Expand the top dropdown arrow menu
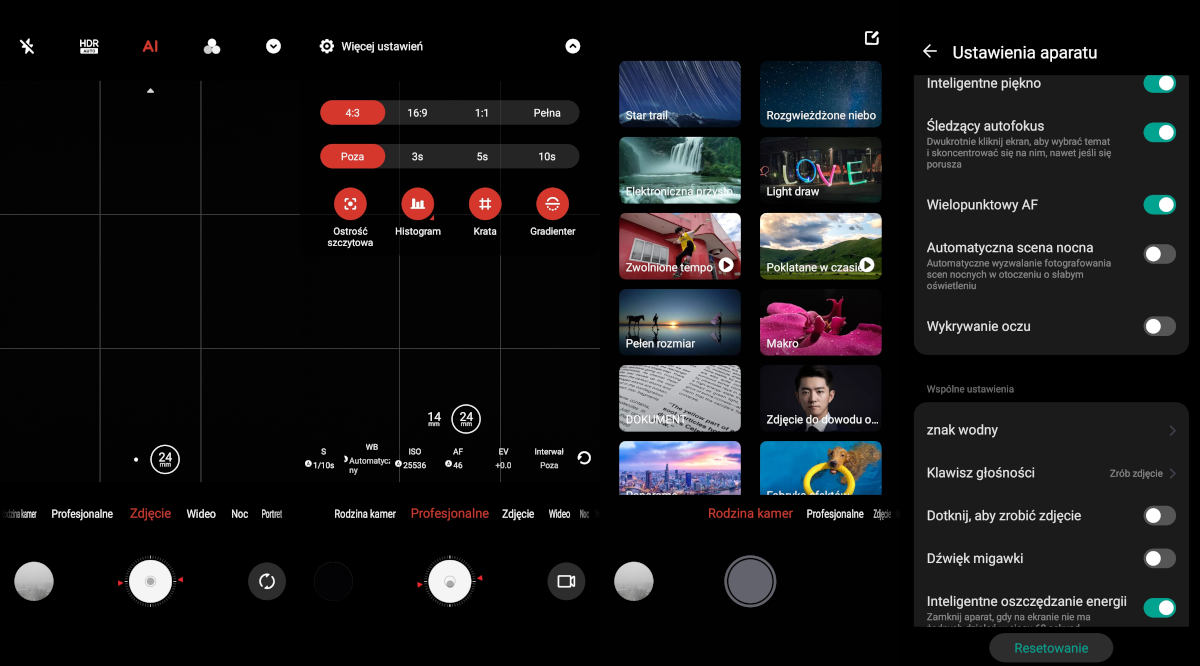 [x=273, y=46]
